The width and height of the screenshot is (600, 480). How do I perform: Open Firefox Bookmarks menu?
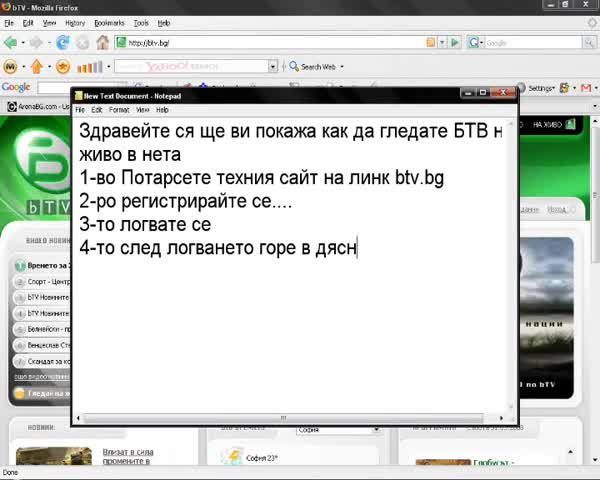[x=109, y=23]
